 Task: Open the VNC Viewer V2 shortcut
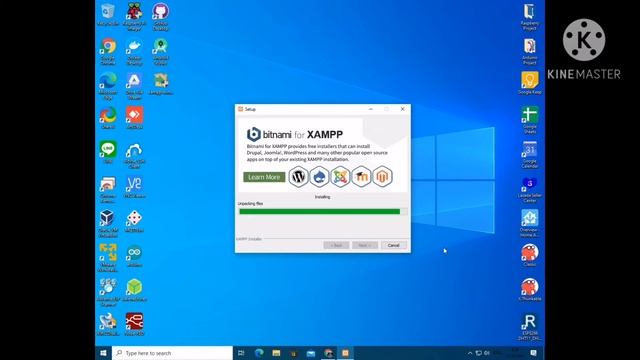tap(134, 184)
